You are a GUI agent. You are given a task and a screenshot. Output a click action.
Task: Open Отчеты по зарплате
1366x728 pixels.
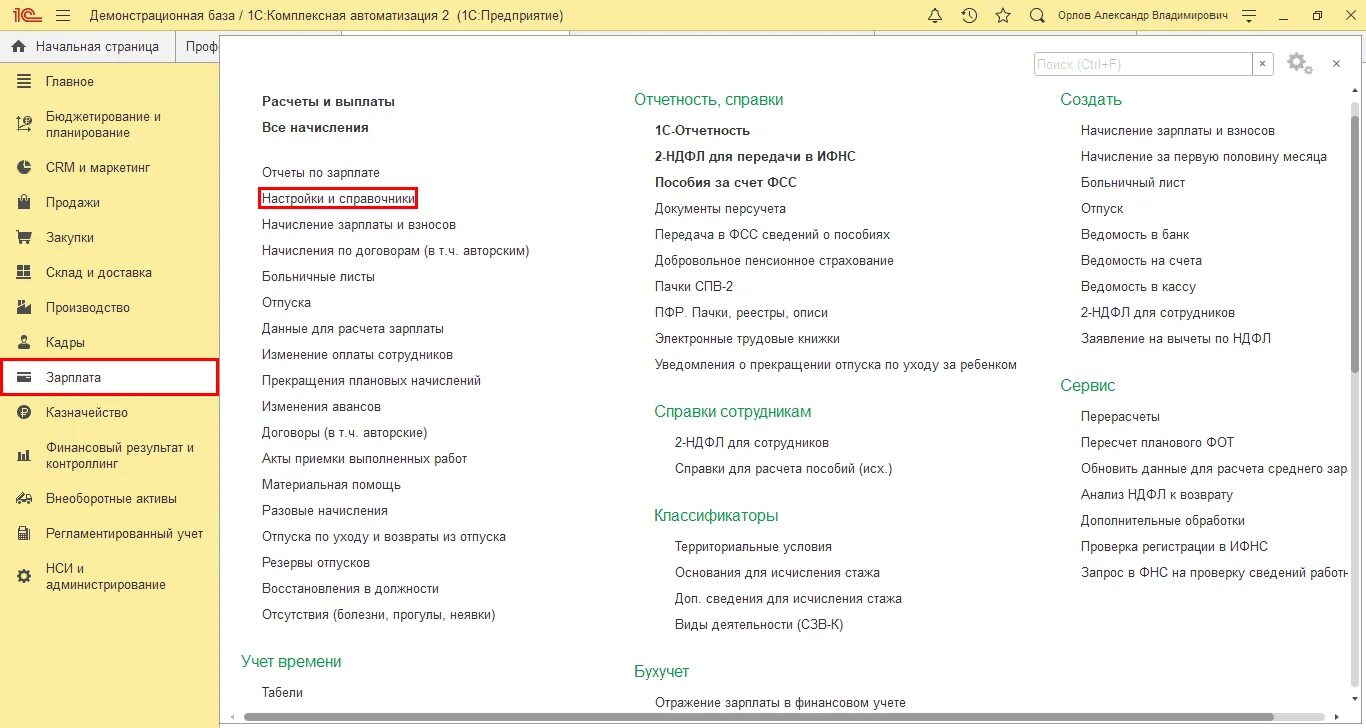tap(321, 173)
